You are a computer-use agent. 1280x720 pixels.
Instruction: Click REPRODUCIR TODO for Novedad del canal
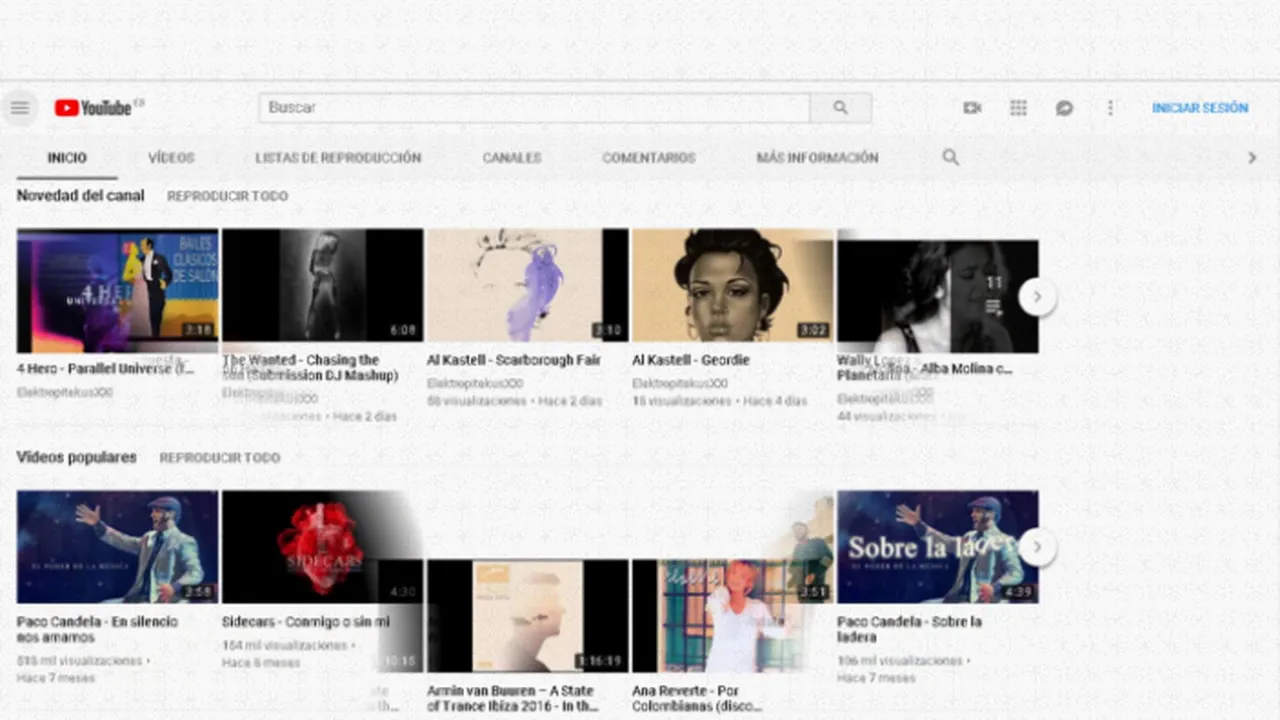coord(228,196)
